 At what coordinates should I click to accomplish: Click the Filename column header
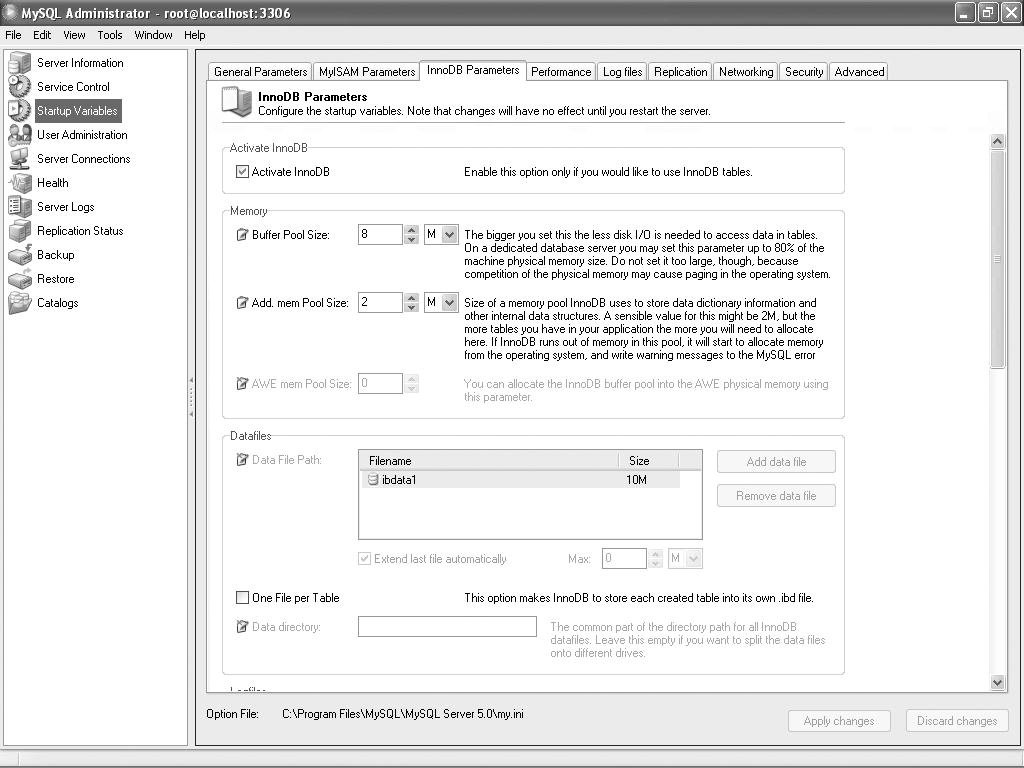(x=488, y=461)
